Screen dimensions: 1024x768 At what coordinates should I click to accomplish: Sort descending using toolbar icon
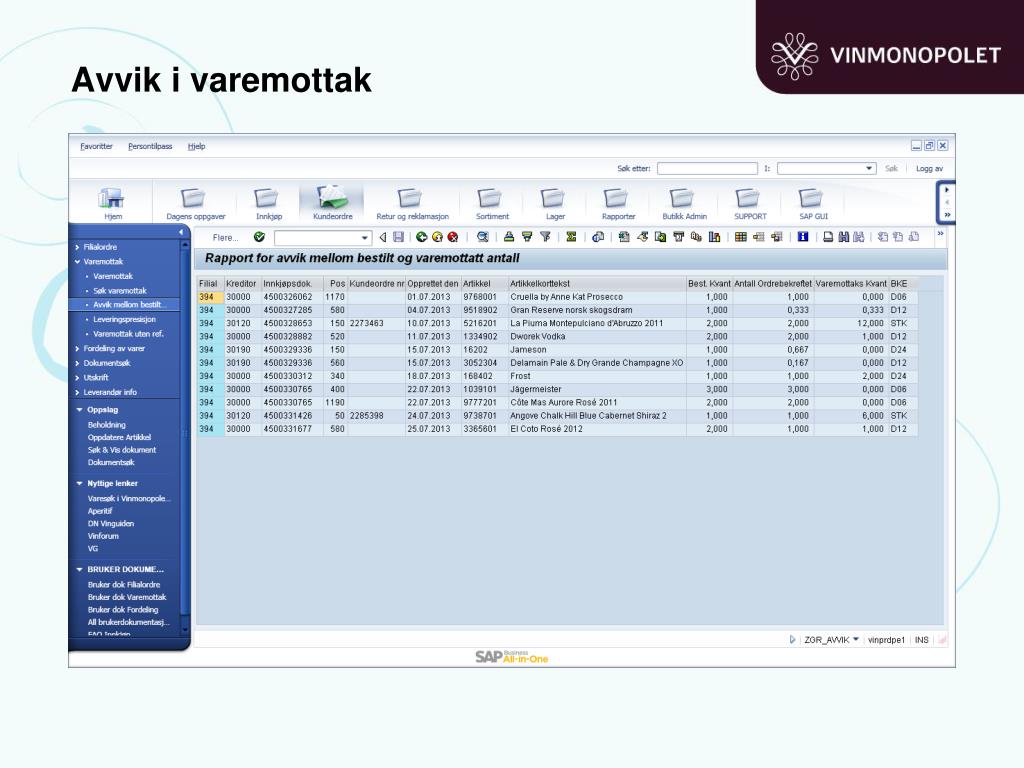pos(526,237)
